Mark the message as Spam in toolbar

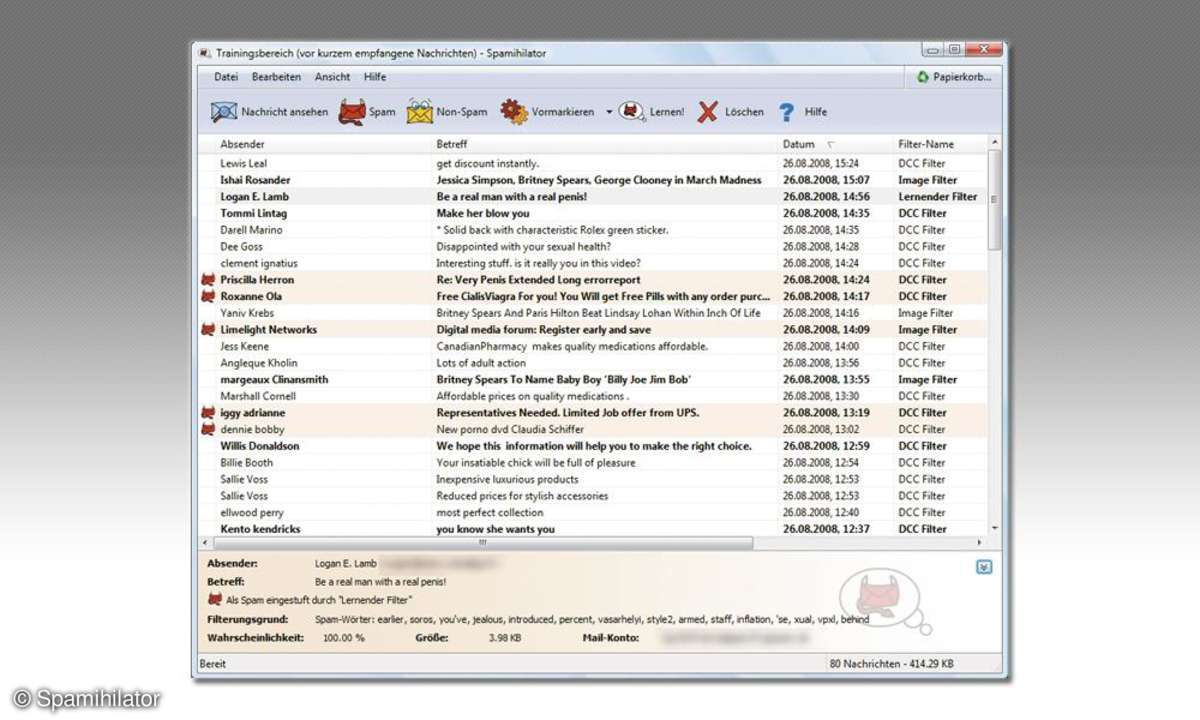pyautogui.click(x=367, y=112)
